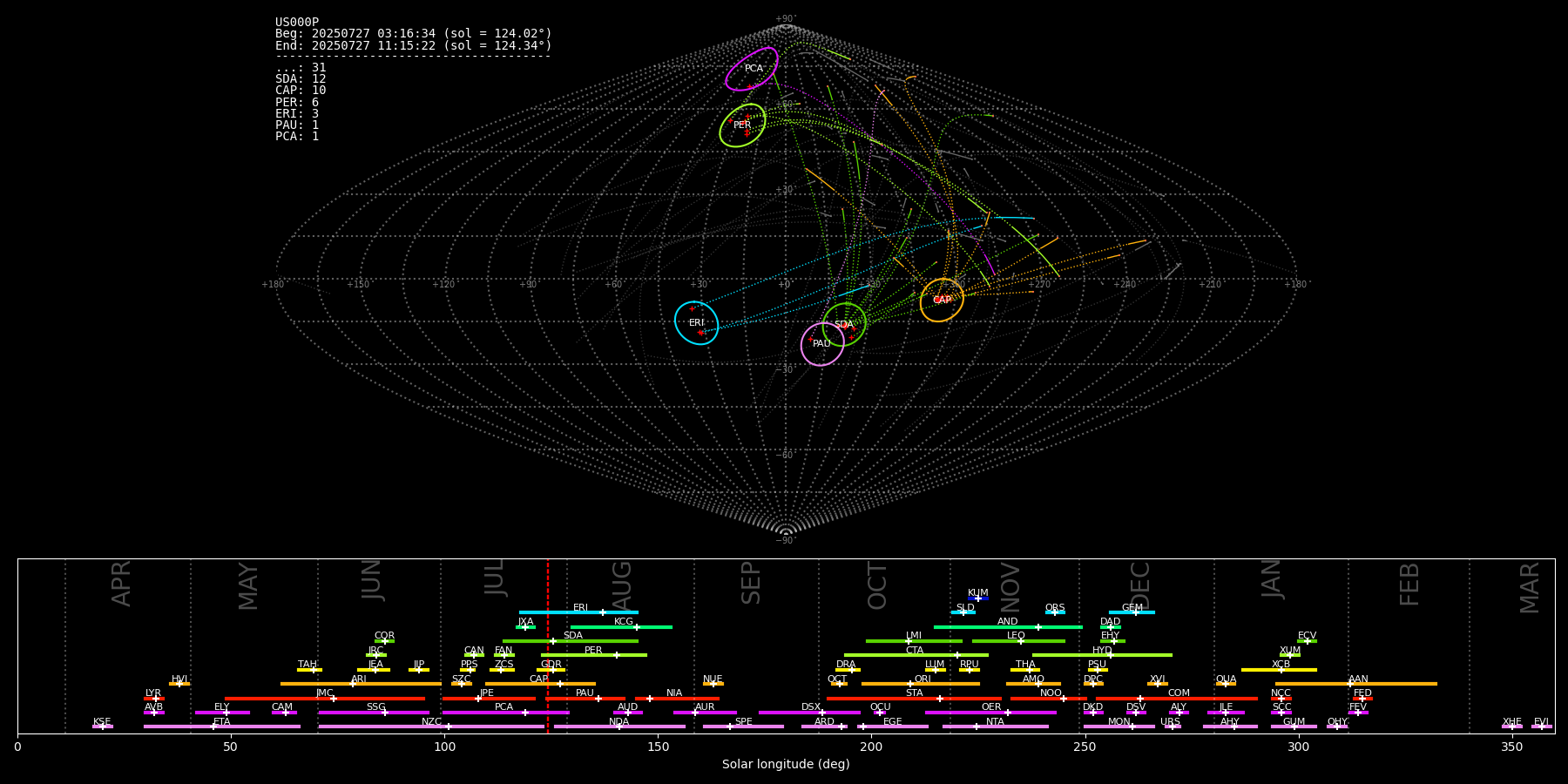1568x784 pixels.
Task: Select the PER activity bar in timeline
Action: (x=594, y=655)
